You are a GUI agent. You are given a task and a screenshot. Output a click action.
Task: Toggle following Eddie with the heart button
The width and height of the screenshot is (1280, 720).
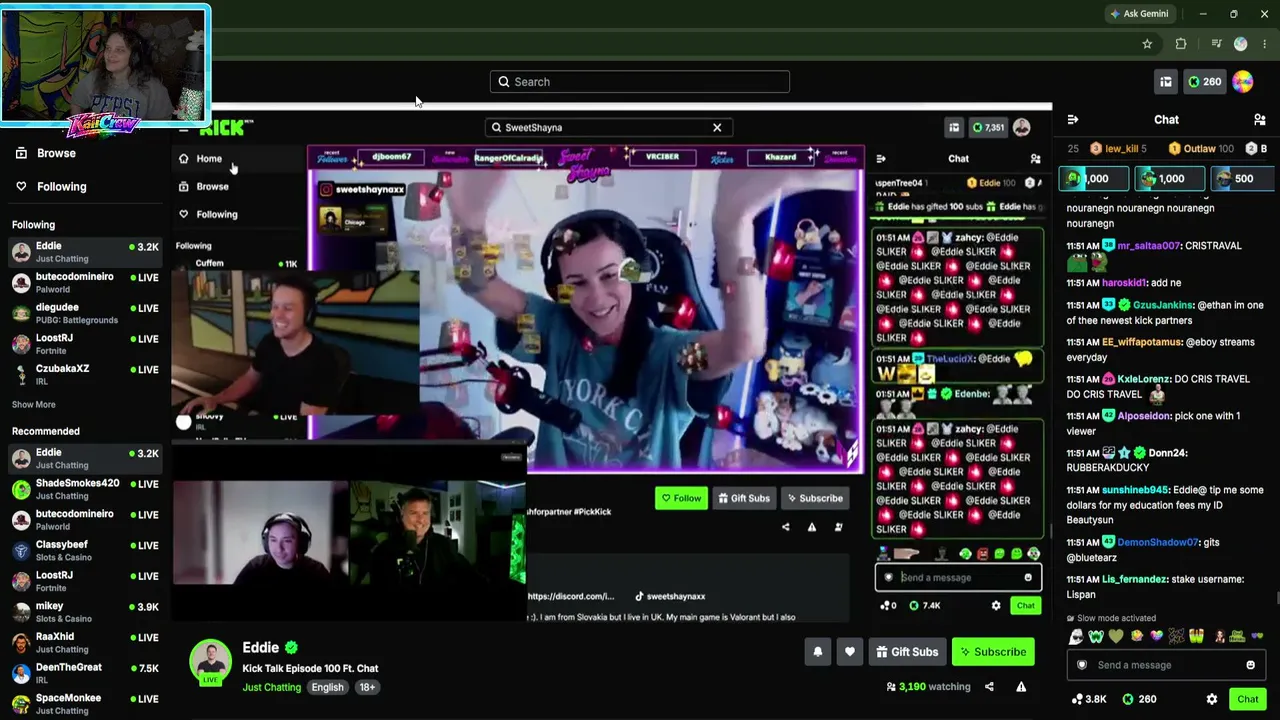tap(850, 652)
